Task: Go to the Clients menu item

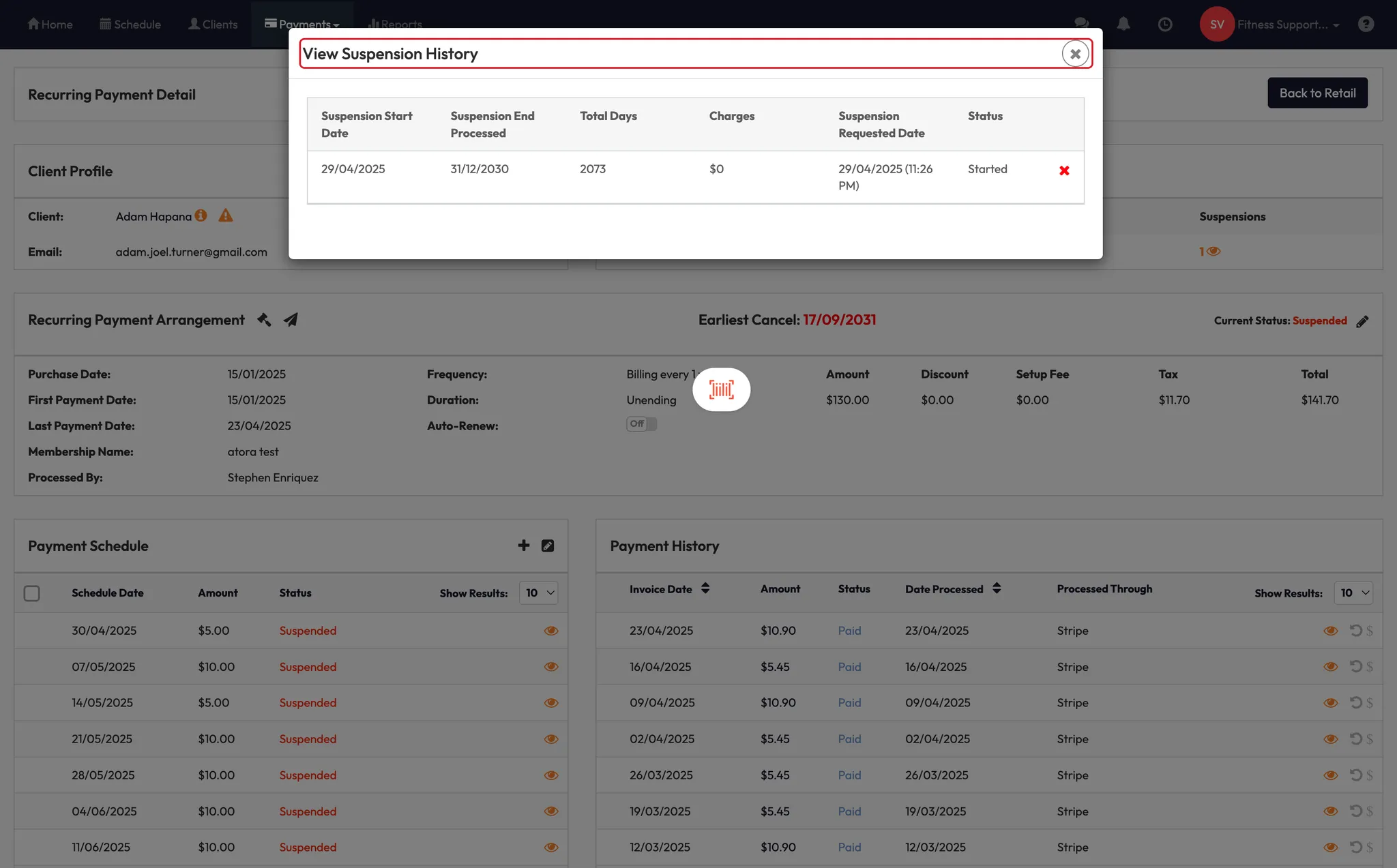Action: [213, 25]
